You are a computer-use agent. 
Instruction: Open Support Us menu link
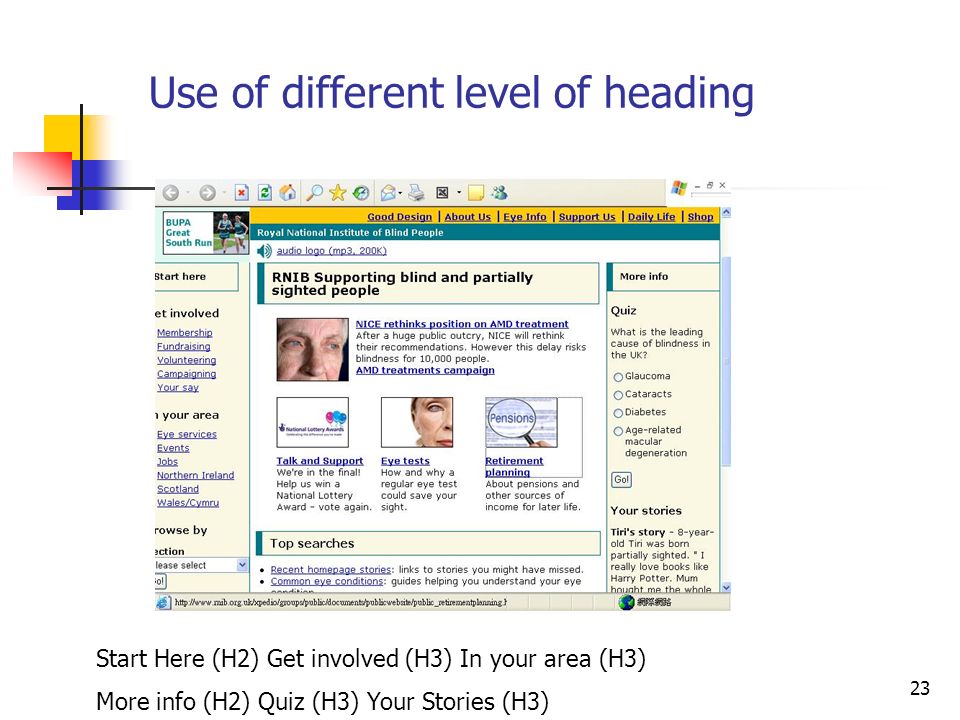587,217
